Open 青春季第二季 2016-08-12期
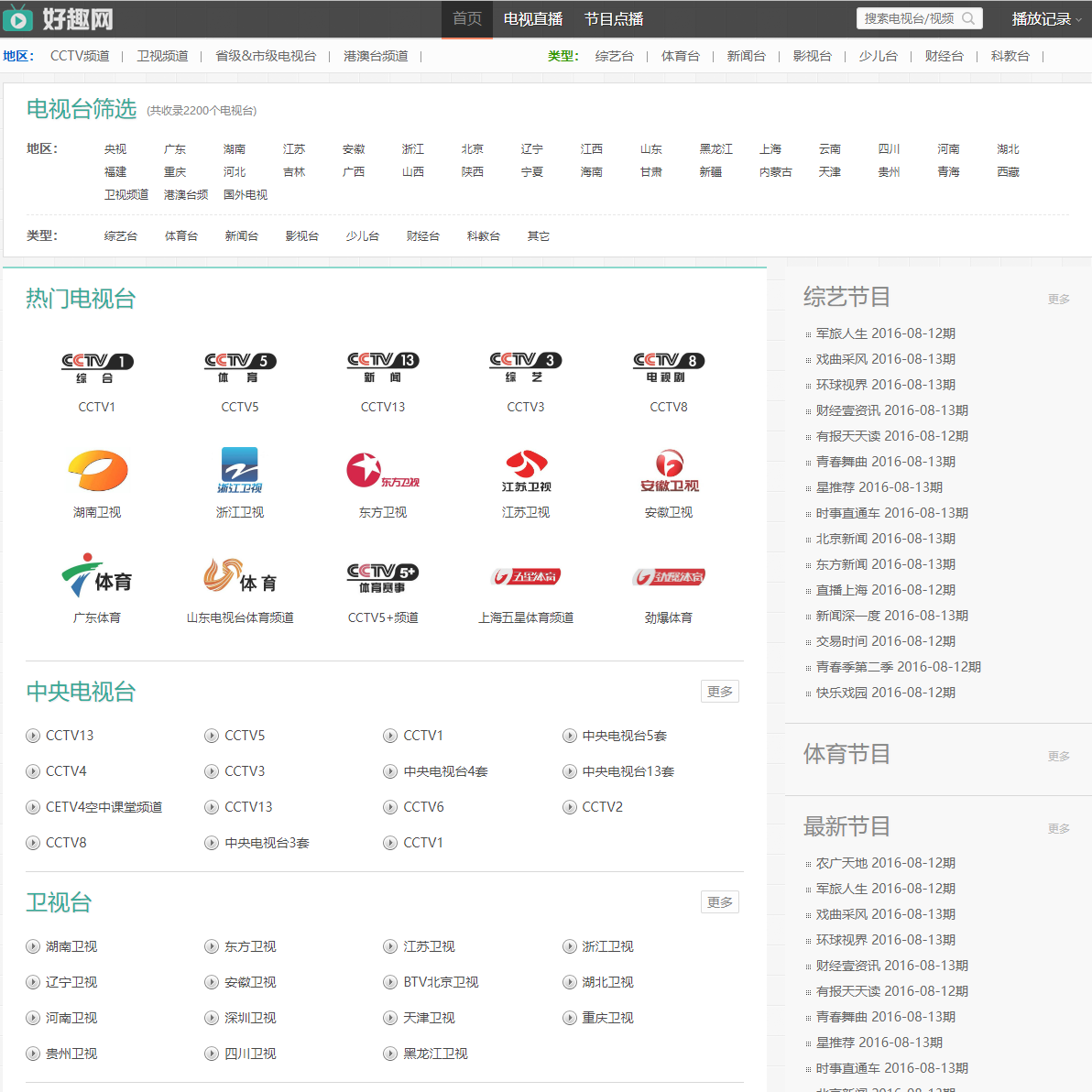The image size is (1092, 1092). pos(899,667)
